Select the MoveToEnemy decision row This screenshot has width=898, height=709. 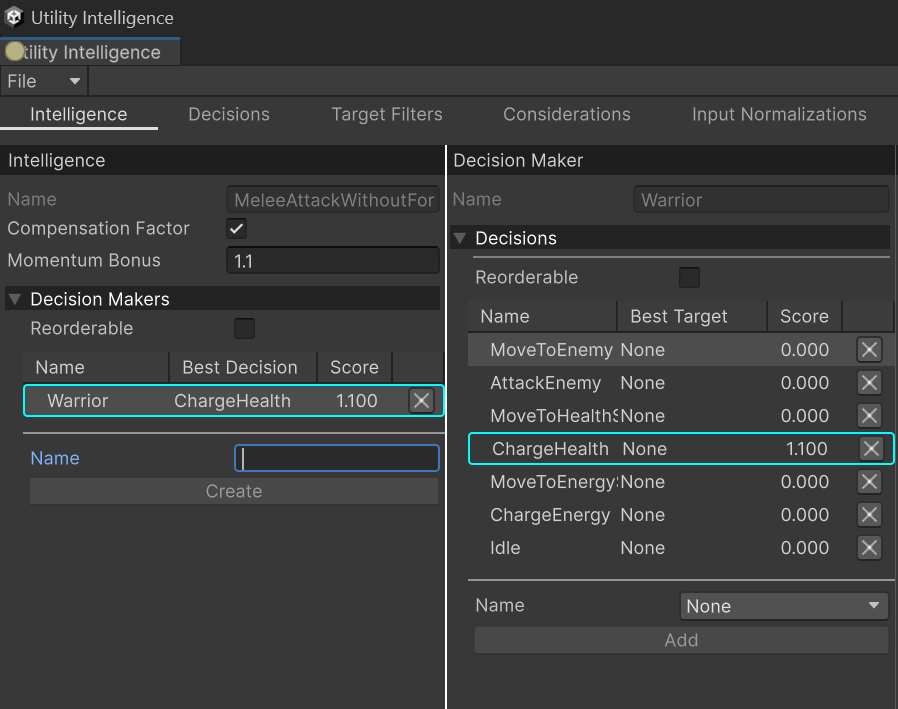[x=681, y=349]
